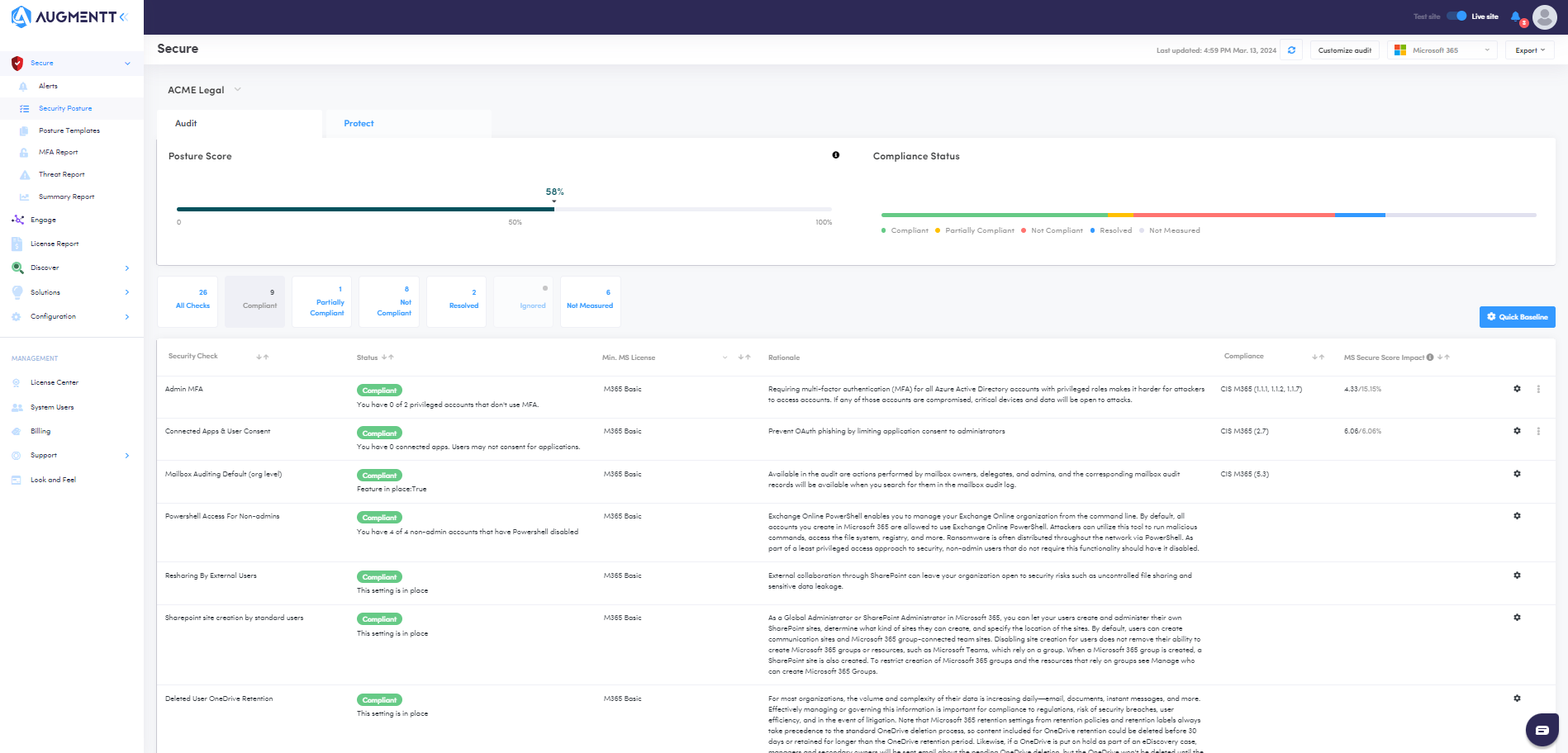Screen dimensions: 1568x753
Task: Filter checks by Not Measured
Action: pyautogui.click(x=590, y=302)
